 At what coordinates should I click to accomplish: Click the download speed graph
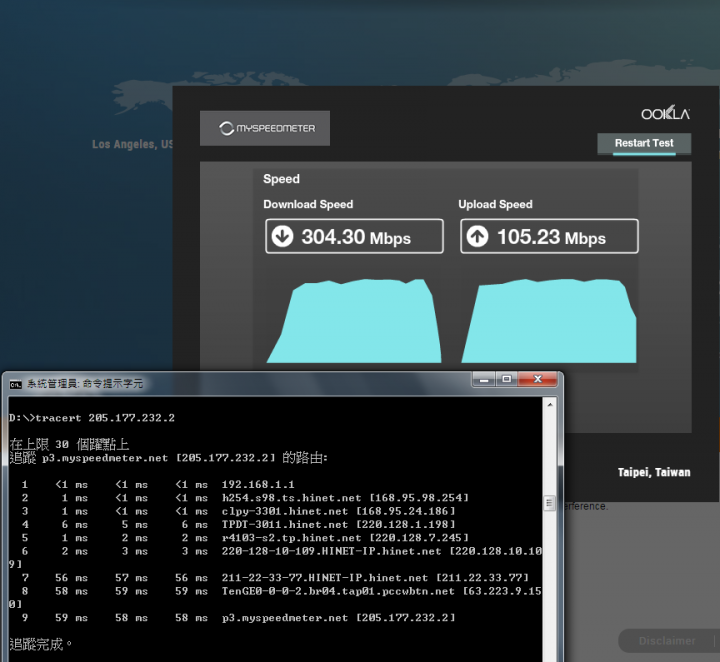[354, 320]
